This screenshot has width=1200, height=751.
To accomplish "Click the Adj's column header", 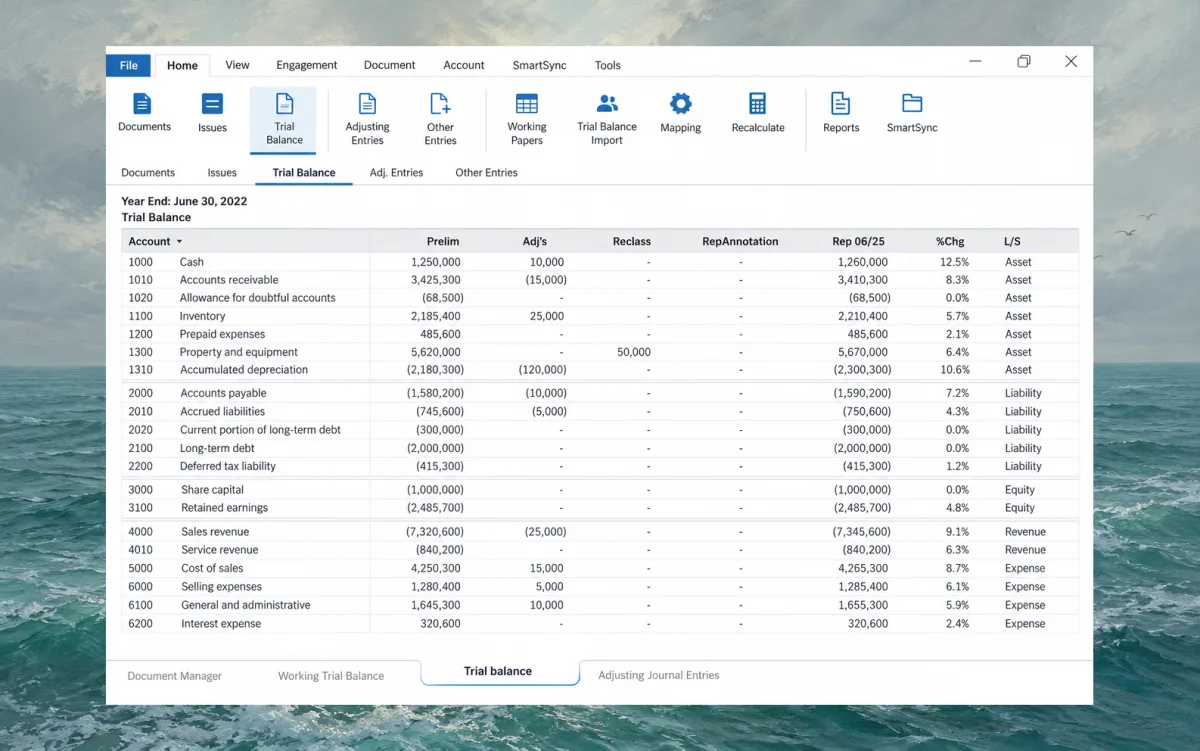I will (535, 242).
